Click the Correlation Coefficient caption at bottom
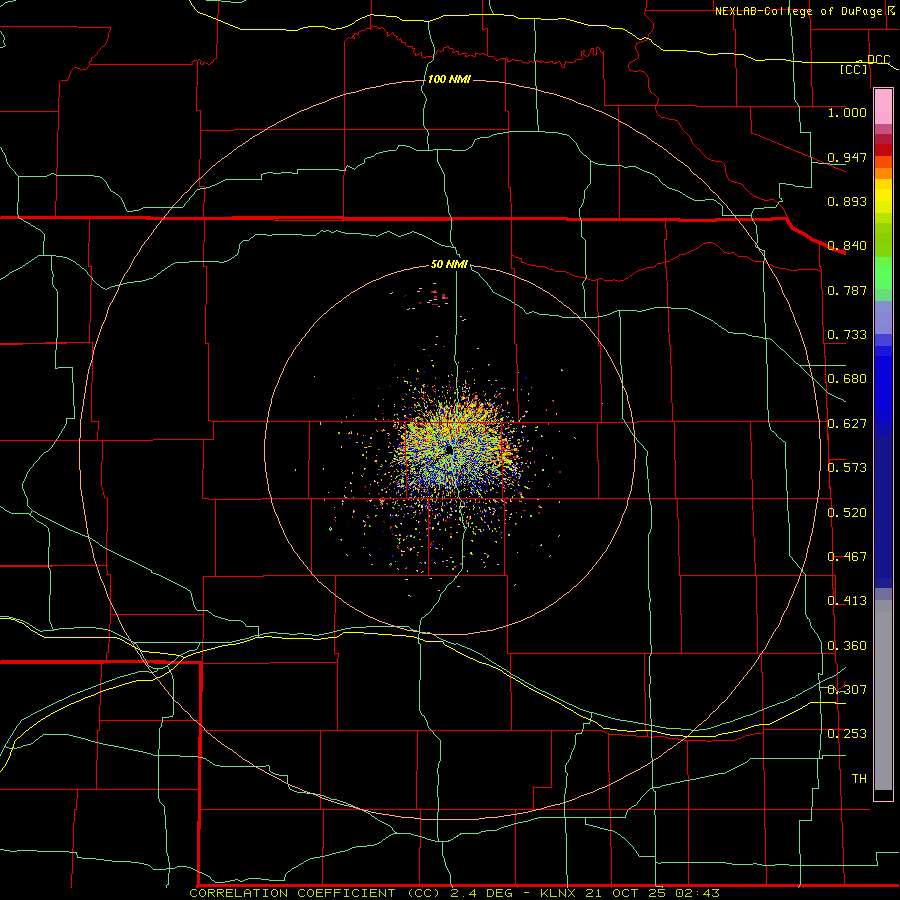The width and height of the screenshot is (900, 900). [x=454, y=893]
